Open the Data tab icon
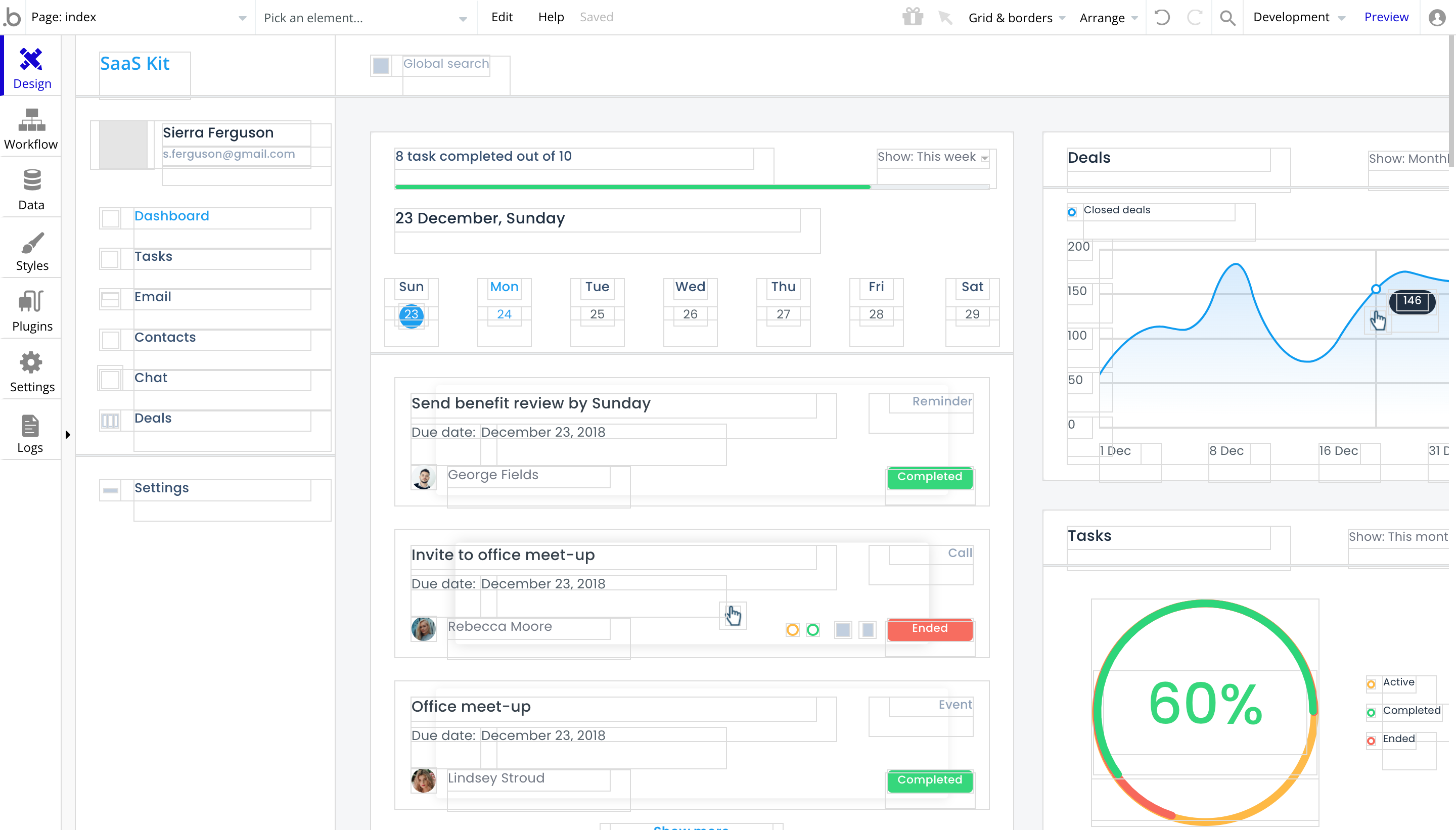The height and width of the screenshot is (830, 1456). 31,180
